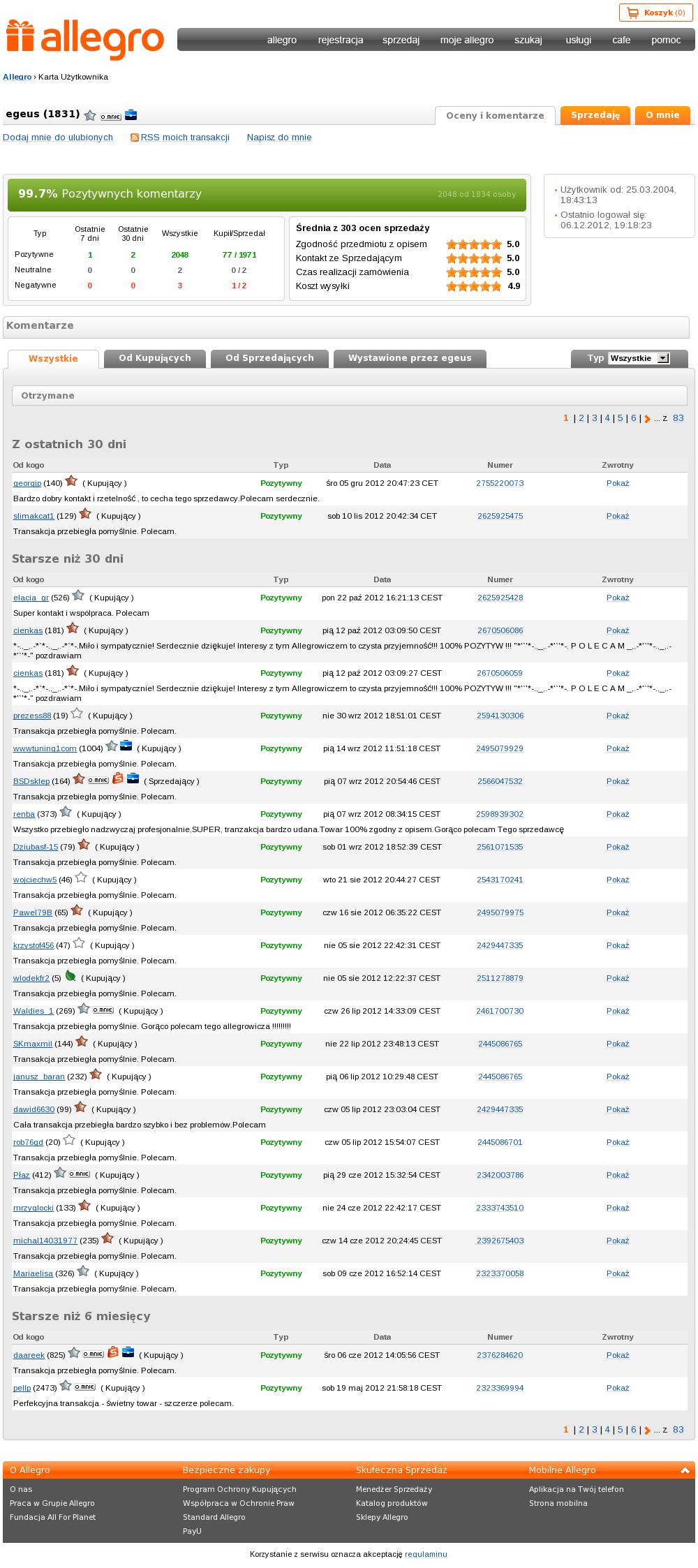Select the Od Sprzedających tab

[x=269, y=358]
